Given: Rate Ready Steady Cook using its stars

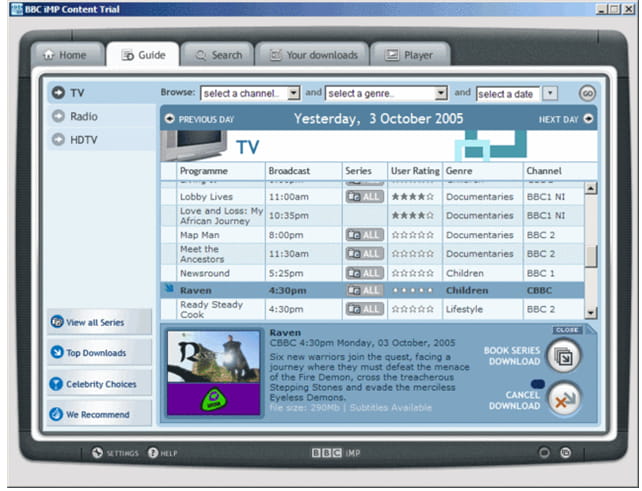Looking at the screenshot, I should click(x=412, y=309).
